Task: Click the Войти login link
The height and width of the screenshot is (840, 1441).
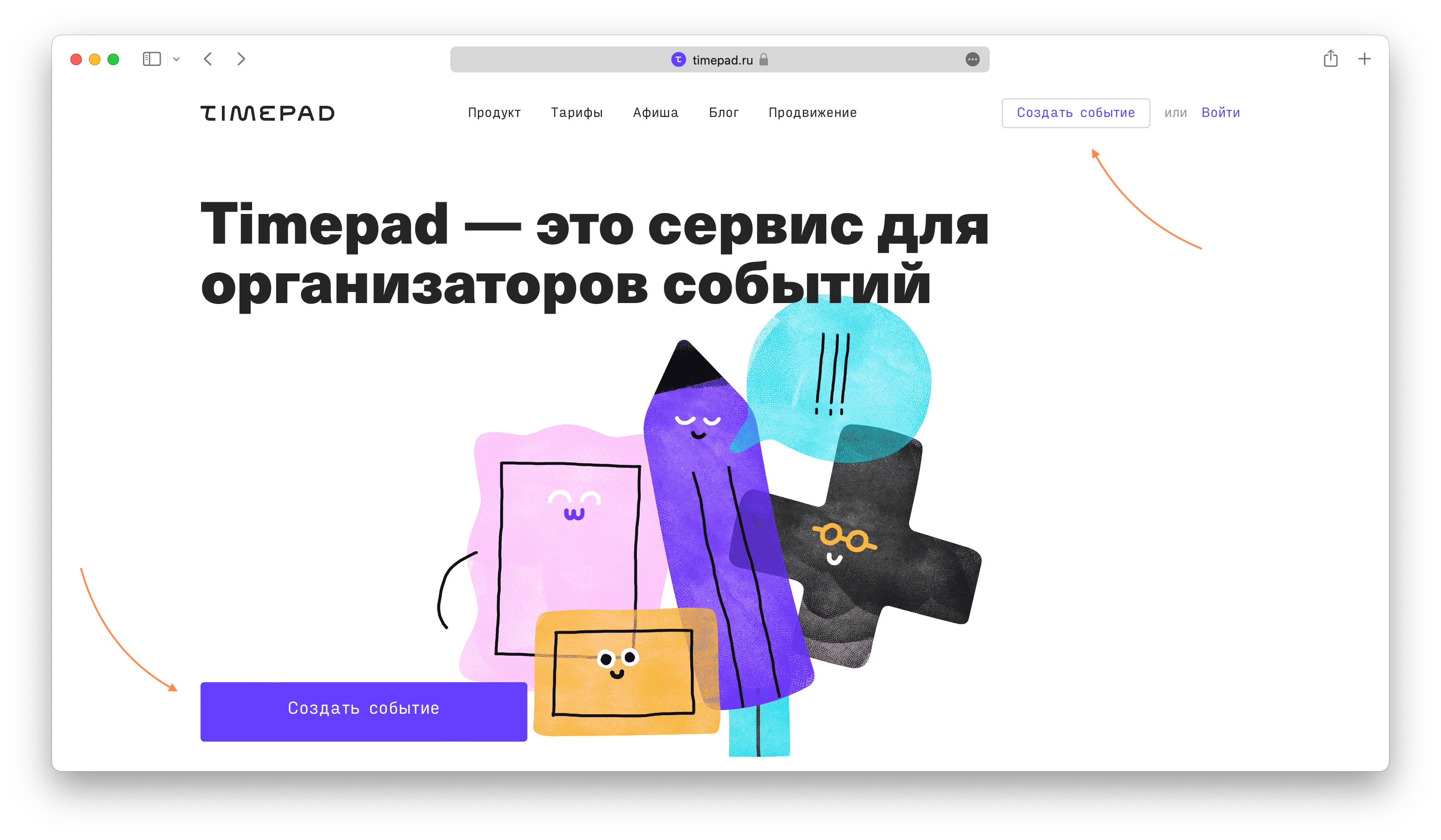Action: (1220, 113)
